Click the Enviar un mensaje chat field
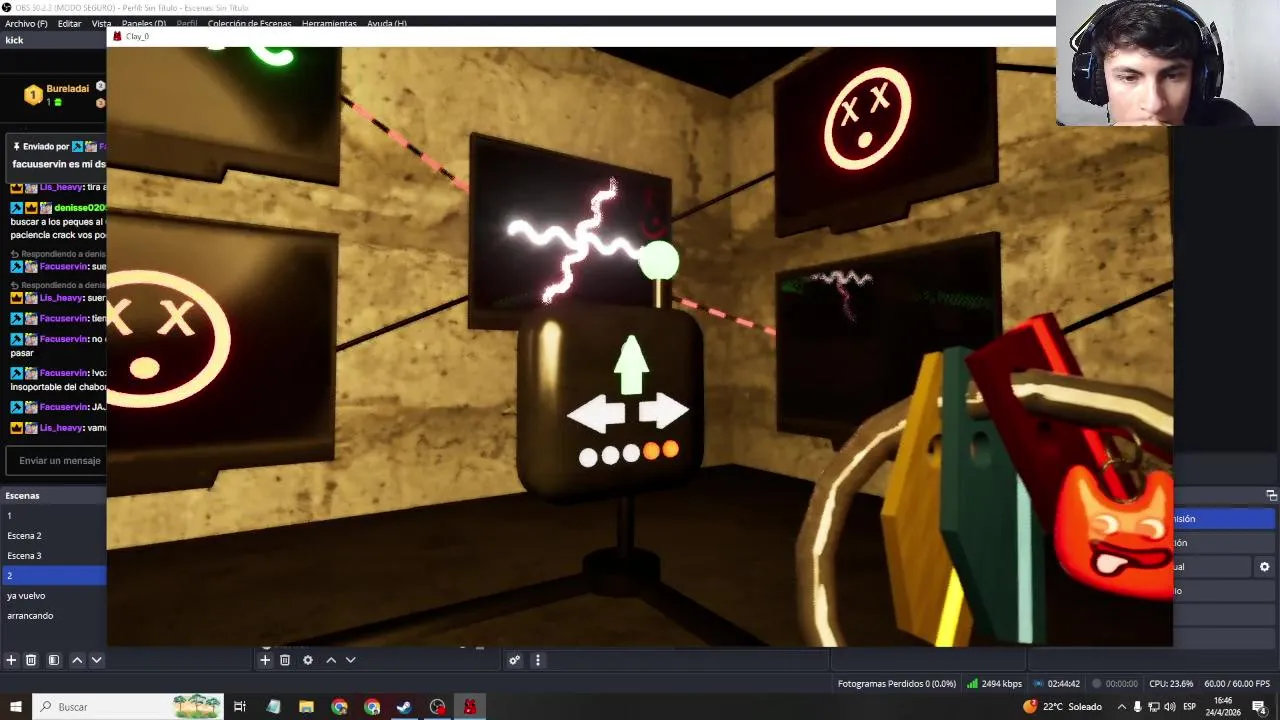 tap(55, 461)
